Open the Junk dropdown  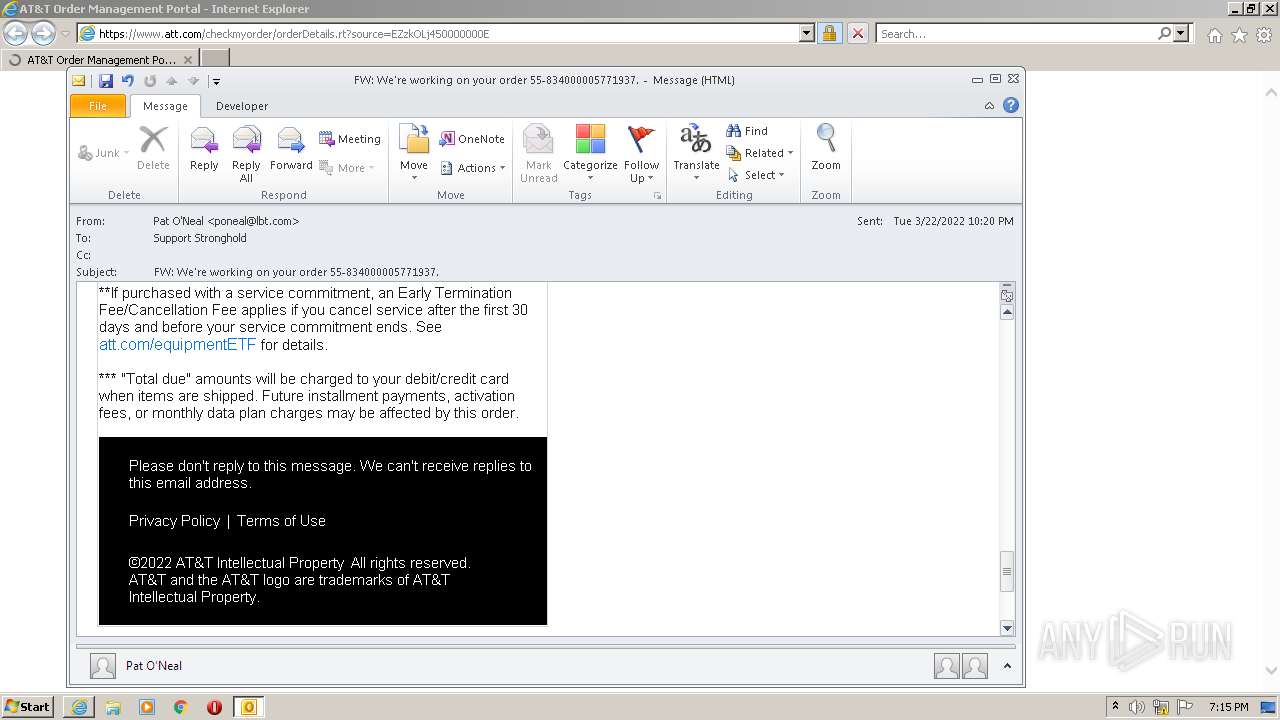(103, 153)
